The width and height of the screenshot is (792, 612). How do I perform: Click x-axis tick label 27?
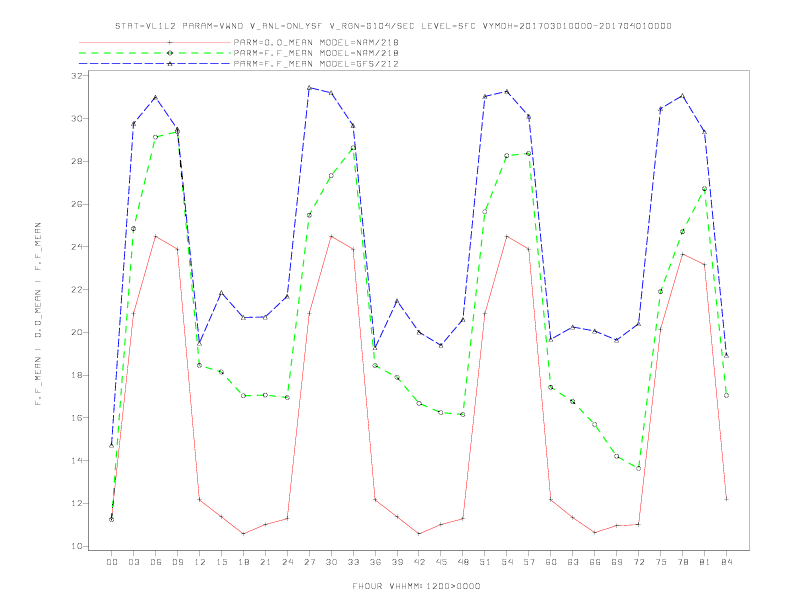(x=310, y=562)
